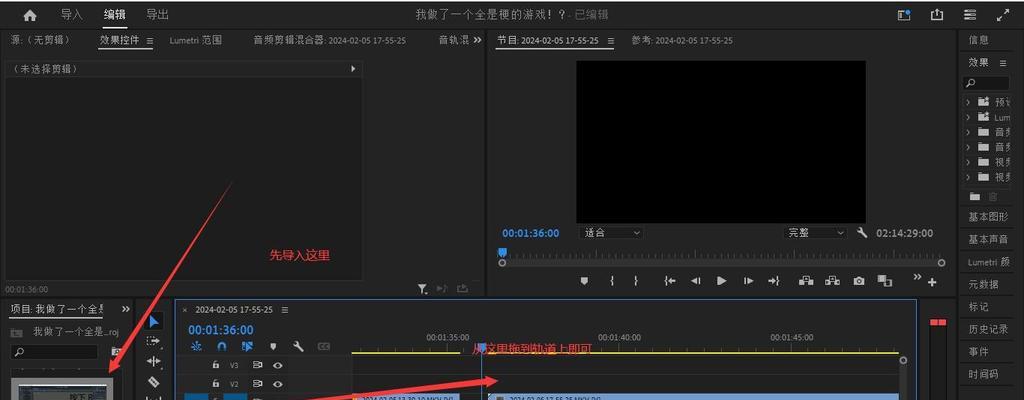Step back one frame
The height and width of the screenshot is (400, 1024).
[696, 281]
